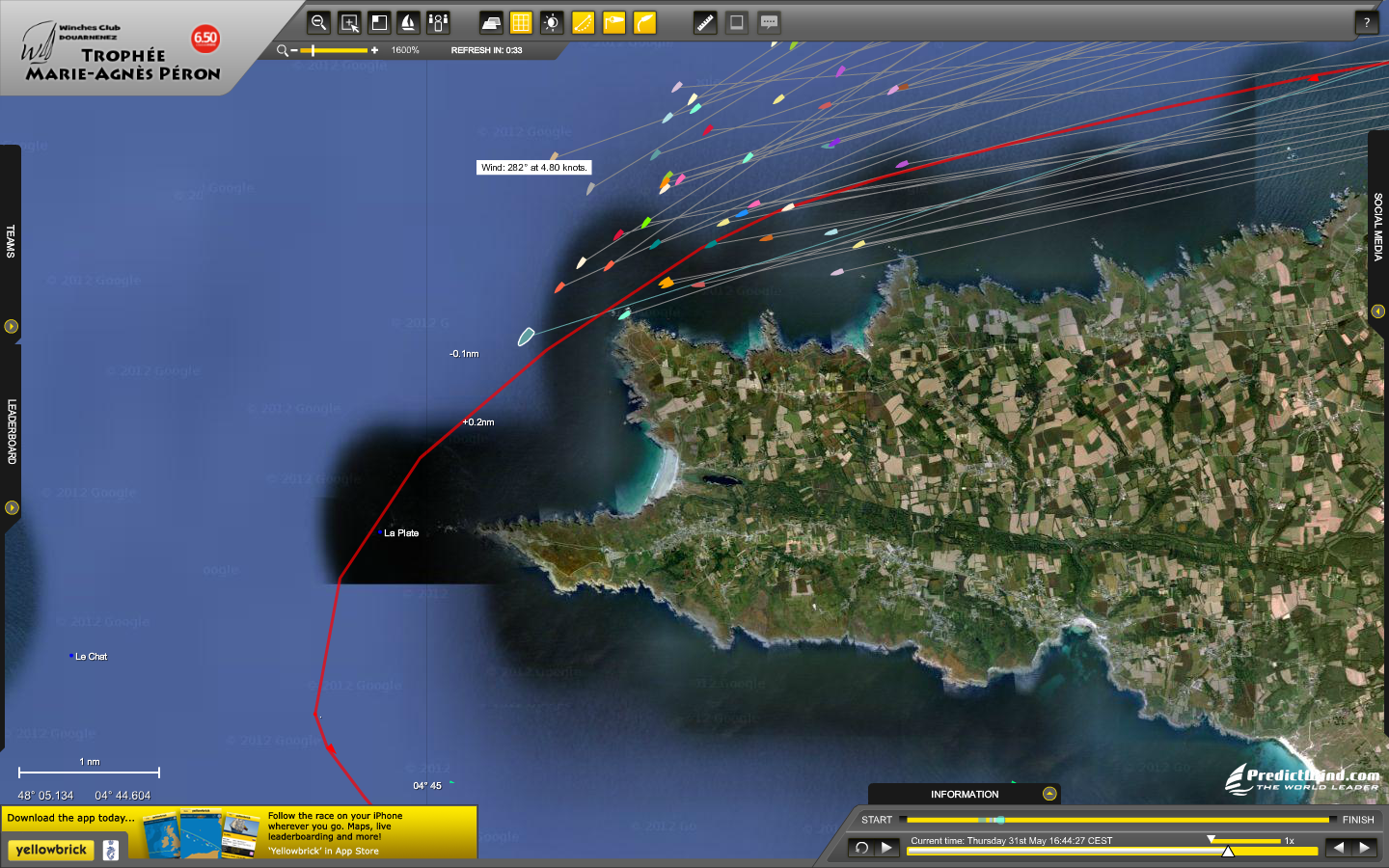Click the wind 282° at 4.80 knots label
Screen dimensions: 1389x868
coord(533,167)
